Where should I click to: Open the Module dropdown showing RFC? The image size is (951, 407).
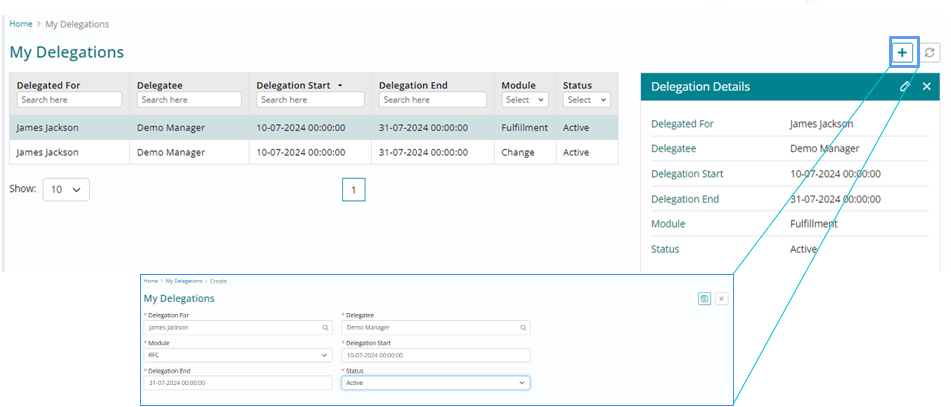(236, 355)
